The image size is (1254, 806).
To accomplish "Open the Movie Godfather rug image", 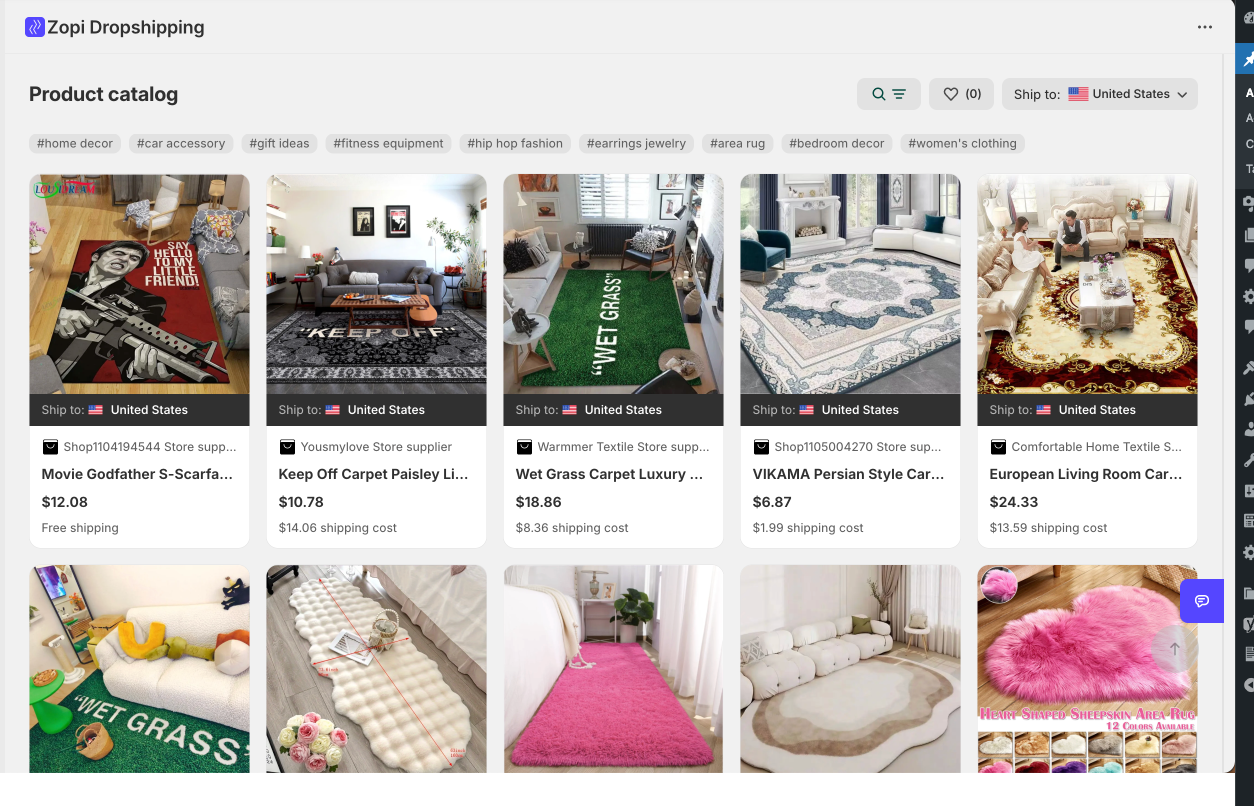I will point(139,284).
